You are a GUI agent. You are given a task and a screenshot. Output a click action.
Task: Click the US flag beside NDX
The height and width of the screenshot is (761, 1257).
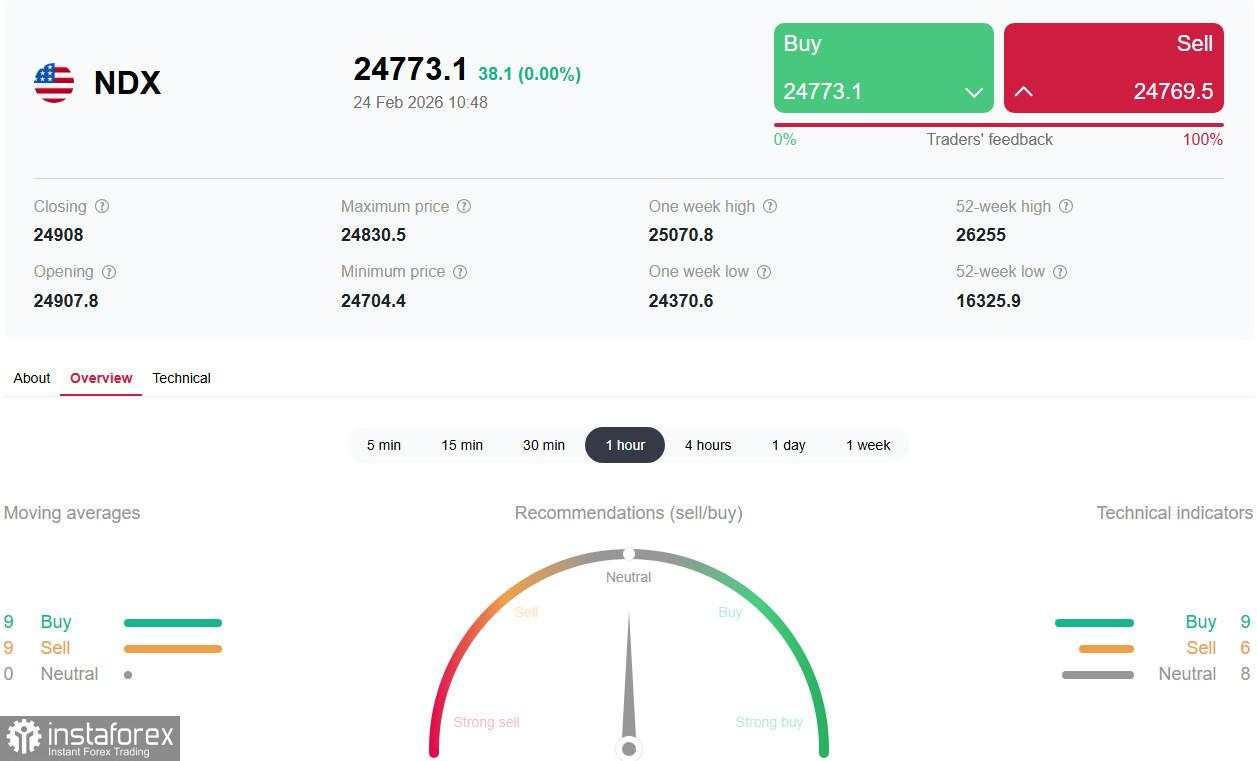52,83
